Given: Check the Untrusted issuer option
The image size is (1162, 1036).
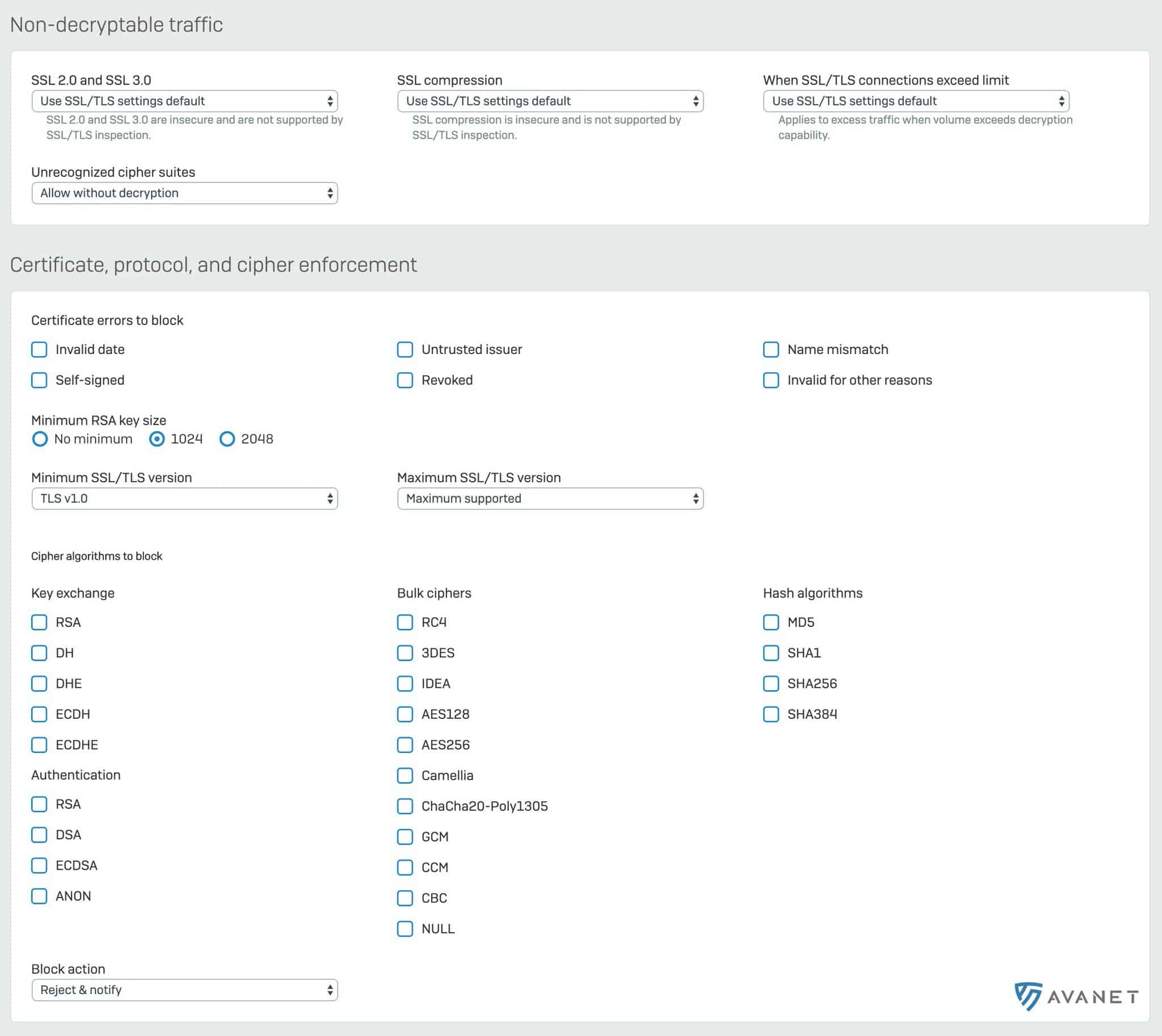Looking at the screenshot, I should click(405, 349).
